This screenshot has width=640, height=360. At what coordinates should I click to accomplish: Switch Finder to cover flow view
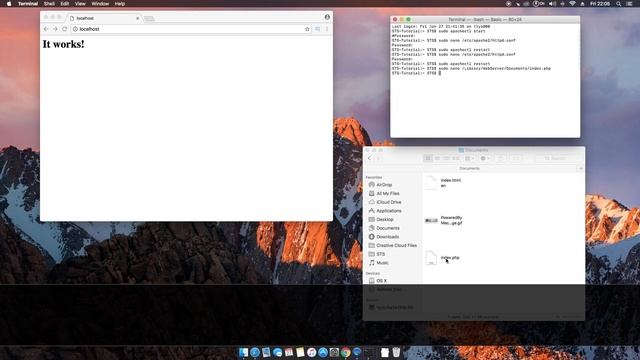456,158
